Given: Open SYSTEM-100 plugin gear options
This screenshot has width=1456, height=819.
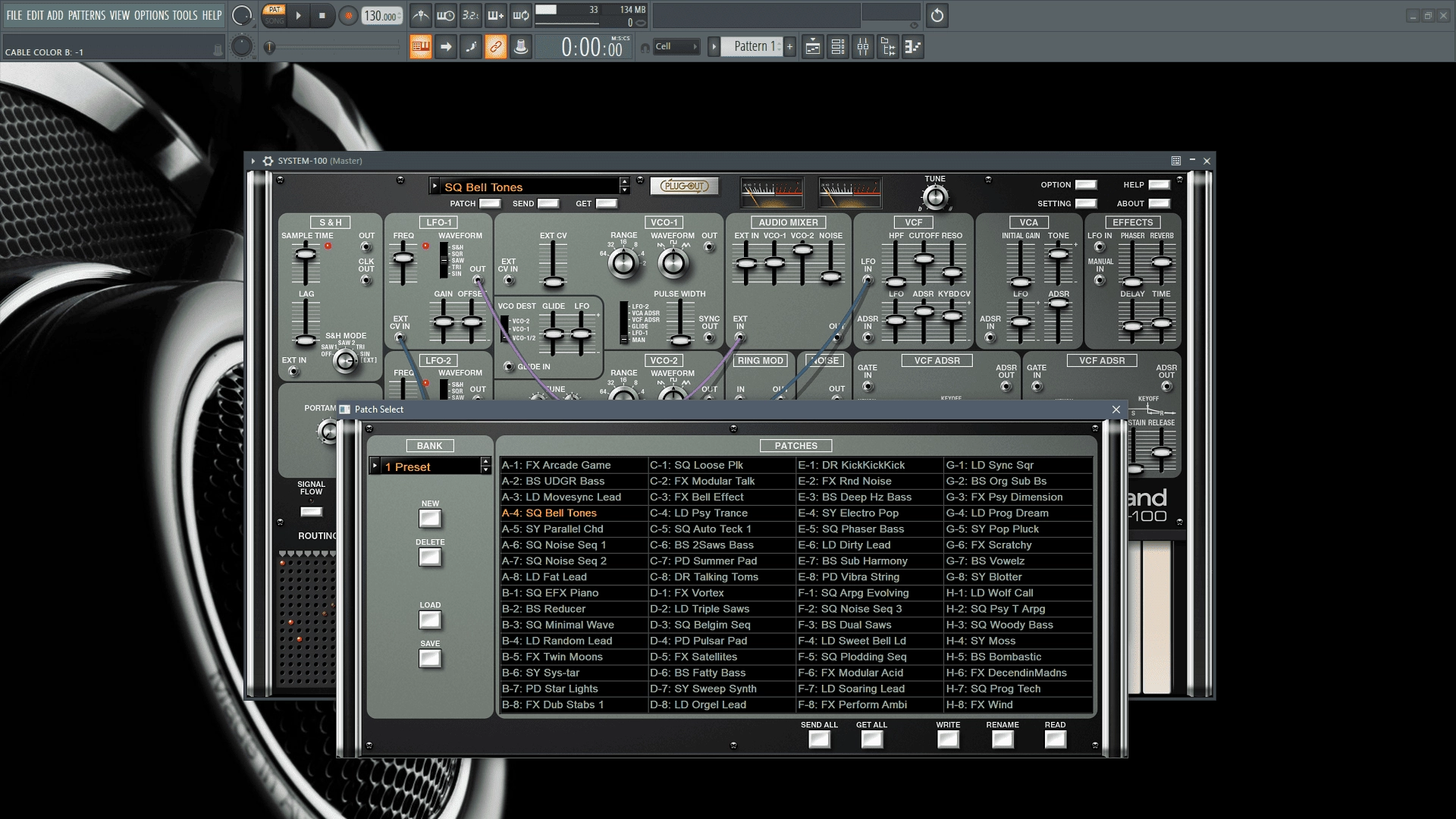Looking at the screenshot, I should point(268,161).
